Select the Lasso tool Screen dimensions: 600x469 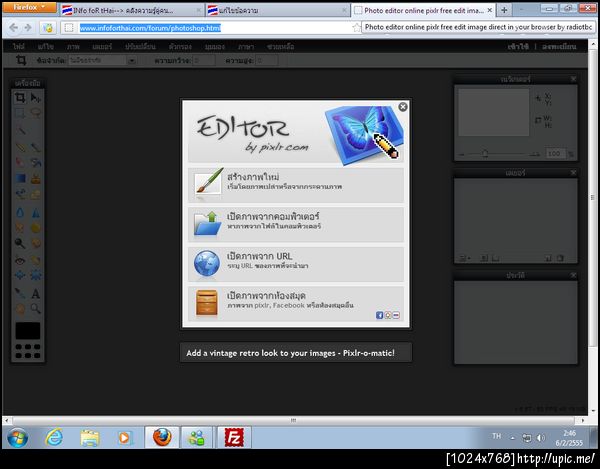click(36, 113)
